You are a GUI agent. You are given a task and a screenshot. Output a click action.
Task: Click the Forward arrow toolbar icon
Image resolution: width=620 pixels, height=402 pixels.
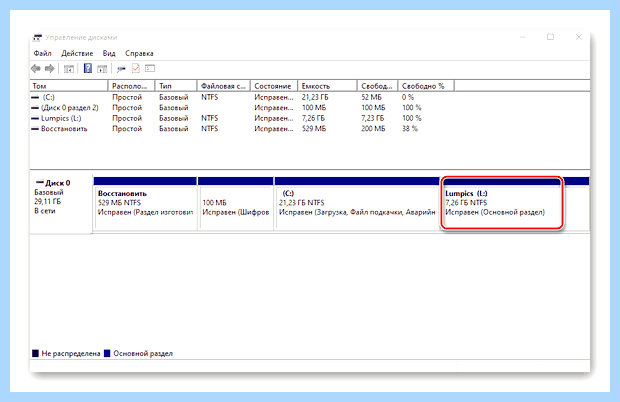(x=50, y=69)
